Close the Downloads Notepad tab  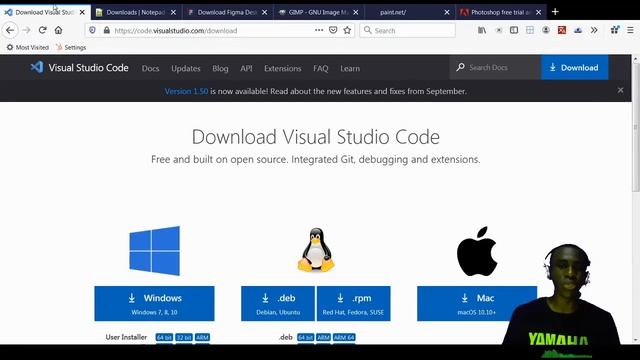click(173, 13)
